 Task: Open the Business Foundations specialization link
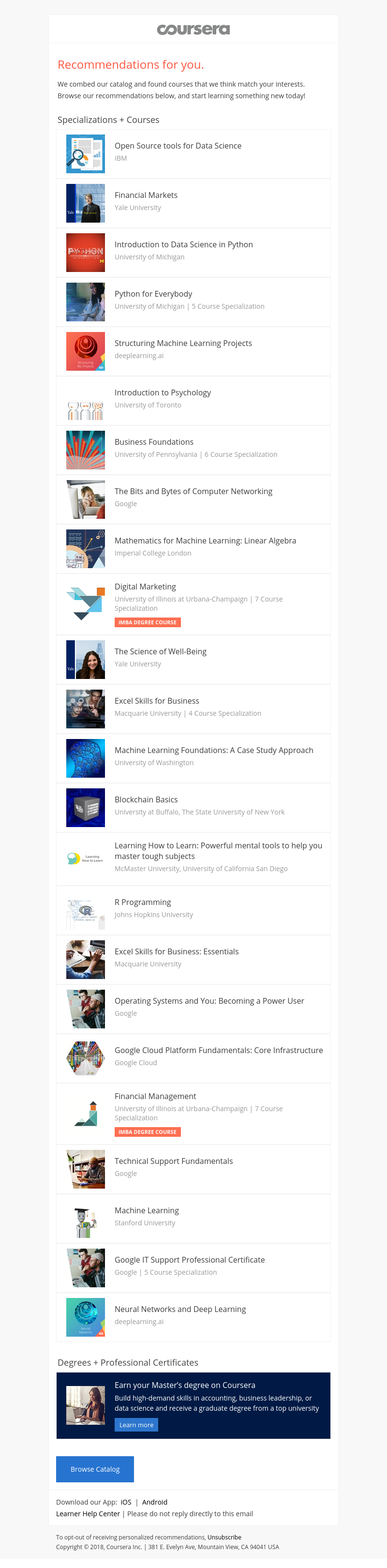(154, 442)
